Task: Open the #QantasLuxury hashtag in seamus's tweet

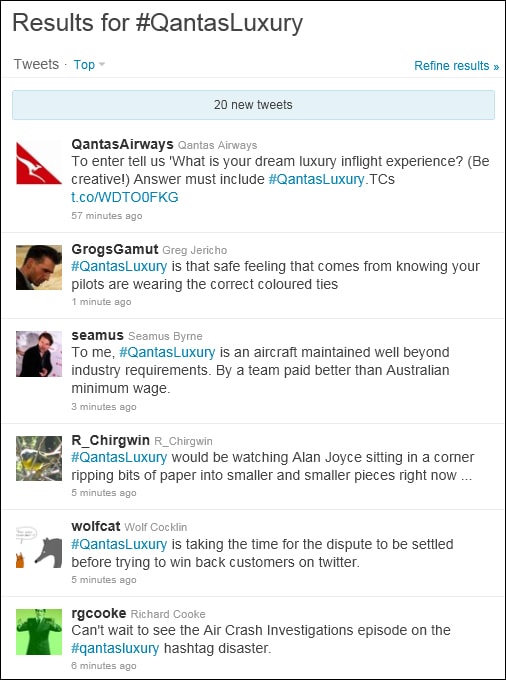Action: point(167,352)
